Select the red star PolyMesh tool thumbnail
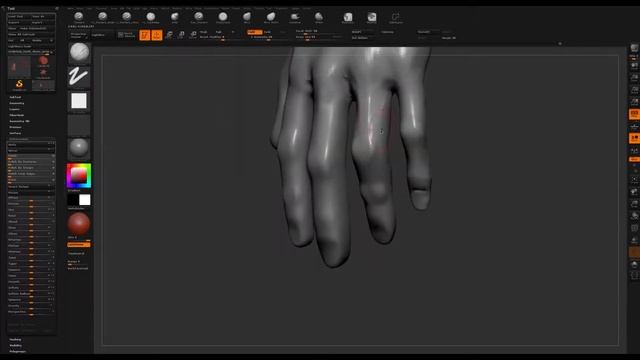This screenshot has width=640, height=360. click(43, 73)
